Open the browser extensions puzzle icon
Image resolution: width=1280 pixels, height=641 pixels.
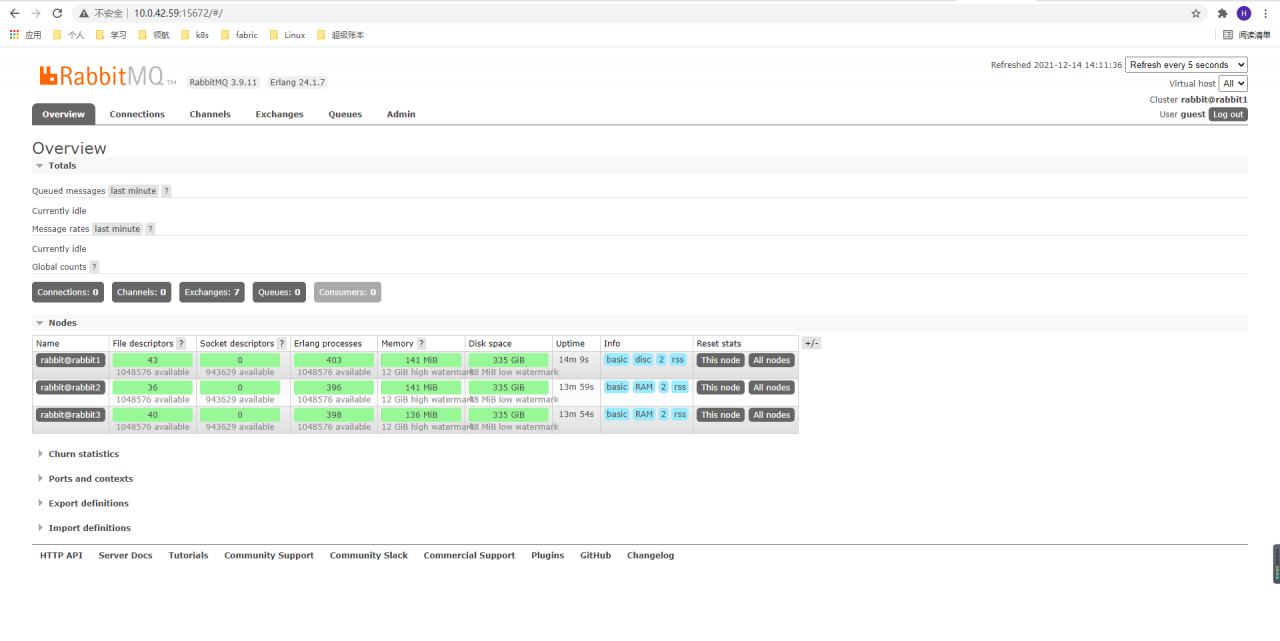(x=1222, y=13)
